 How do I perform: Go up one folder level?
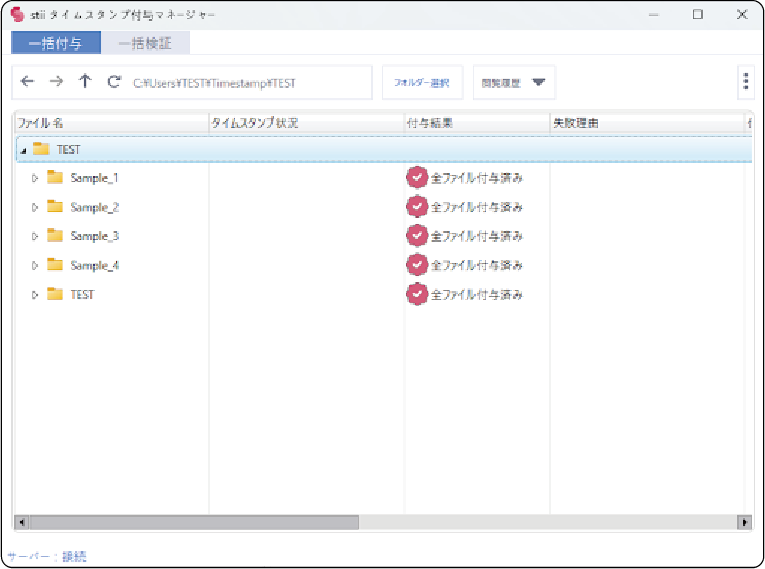coord(85,83)
